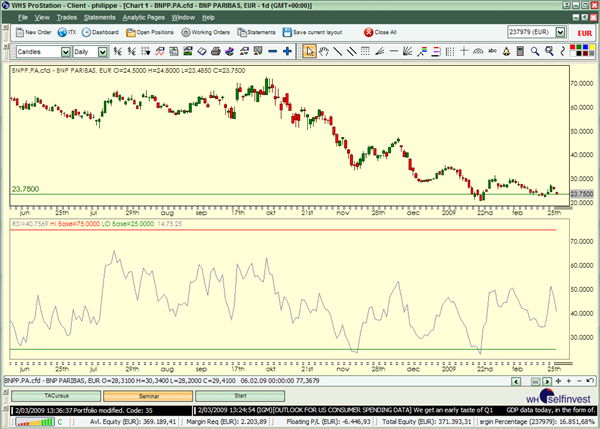The width and height of the screenshot is (600, 429).
Task: Open the File menu
Action: tap(23, 17)
